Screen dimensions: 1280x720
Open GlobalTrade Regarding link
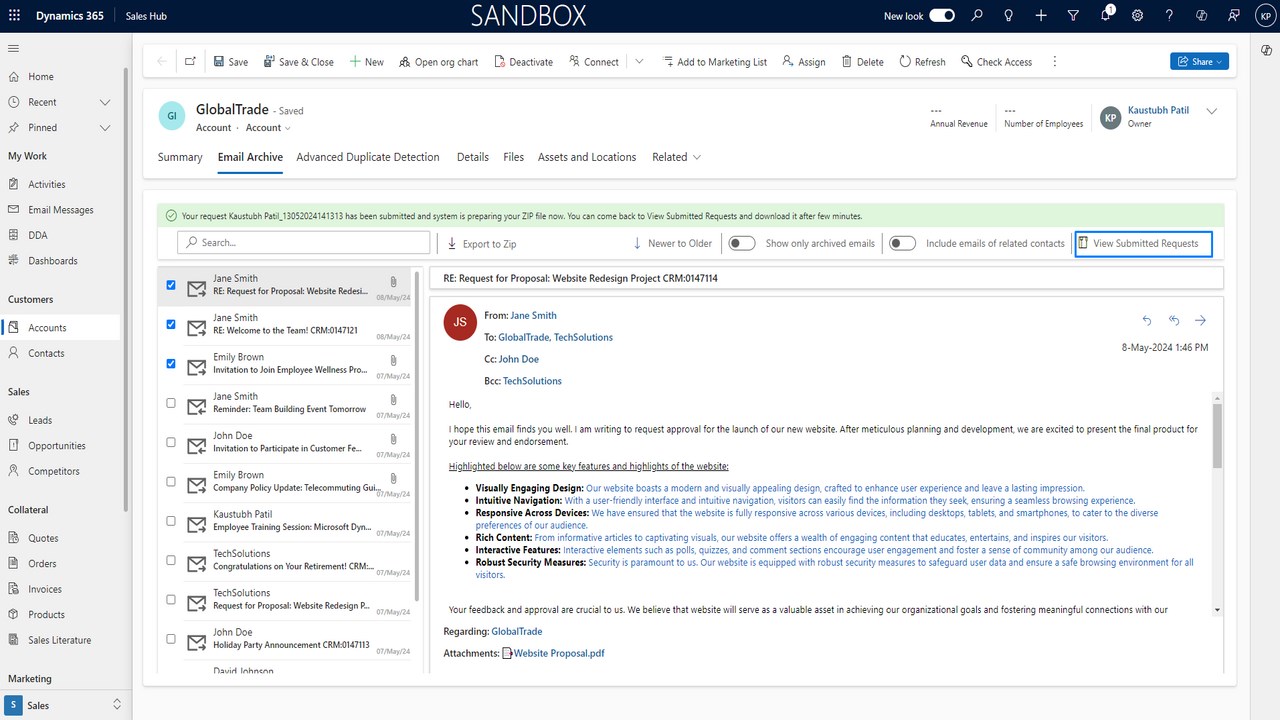[x=517, y=631]
